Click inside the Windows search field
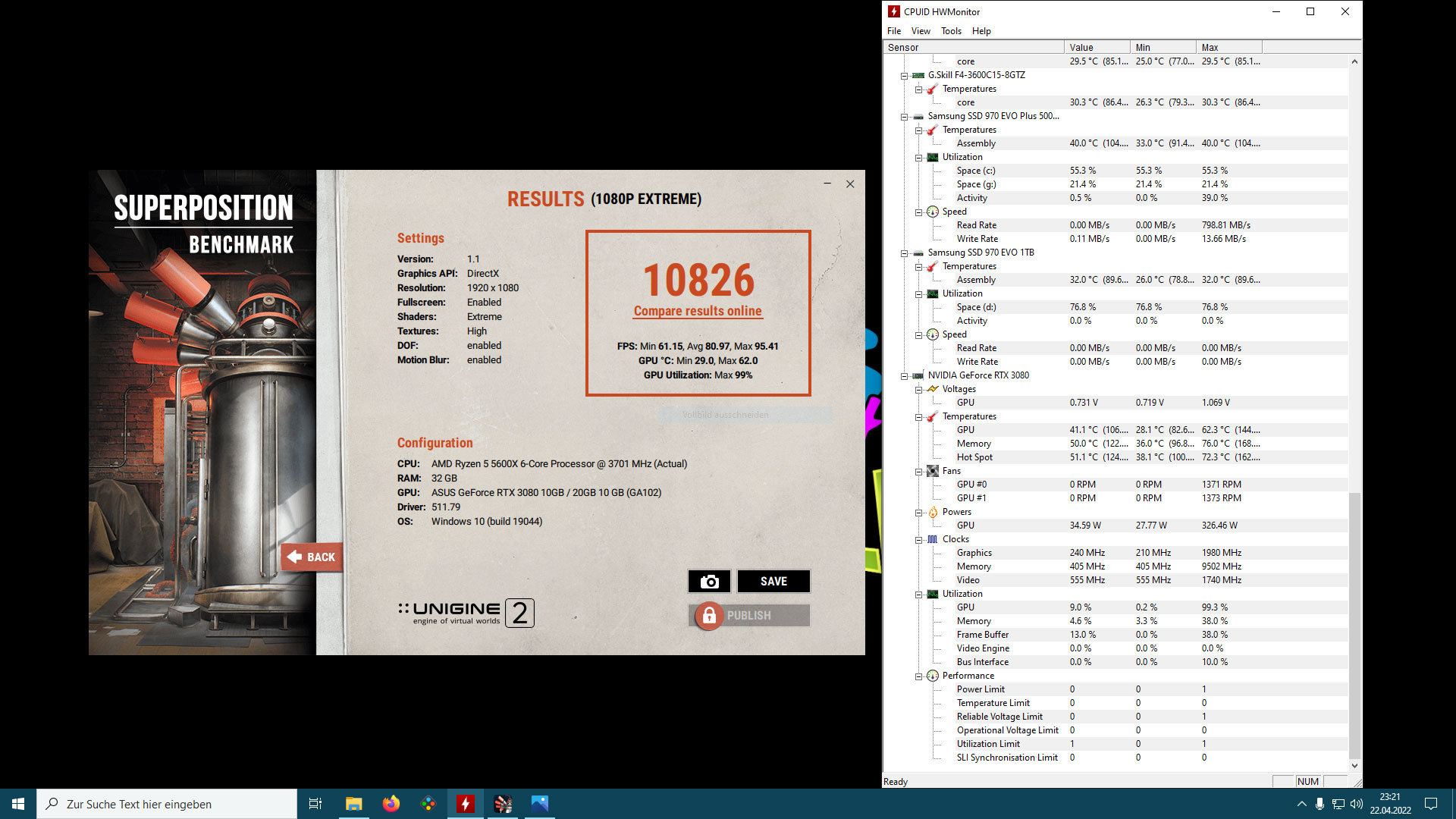The width and height of the screenshot is (1456, 819). point(167,804)
